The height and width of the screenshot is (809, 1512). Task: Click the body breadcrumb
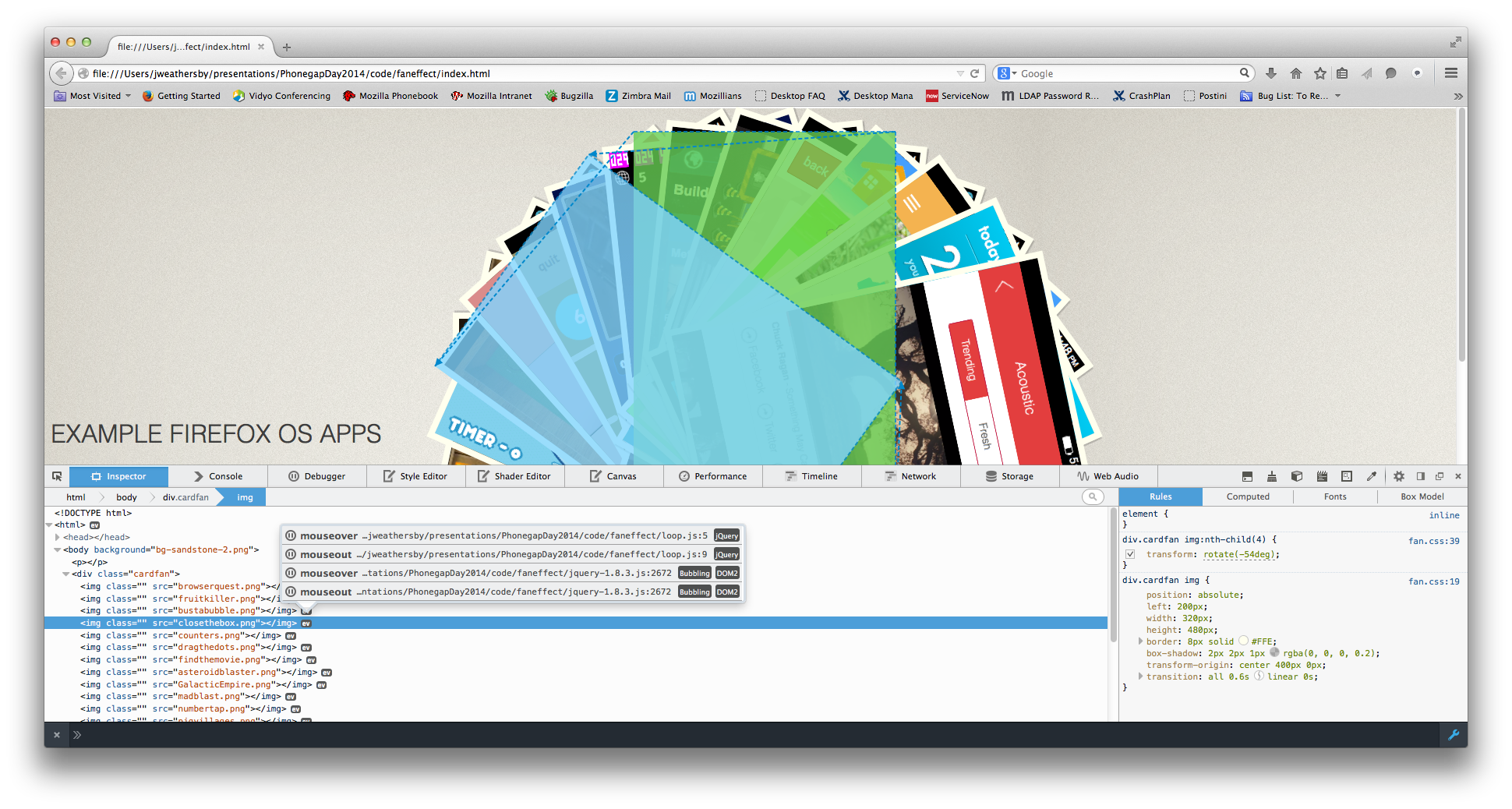tap(126, 497)
